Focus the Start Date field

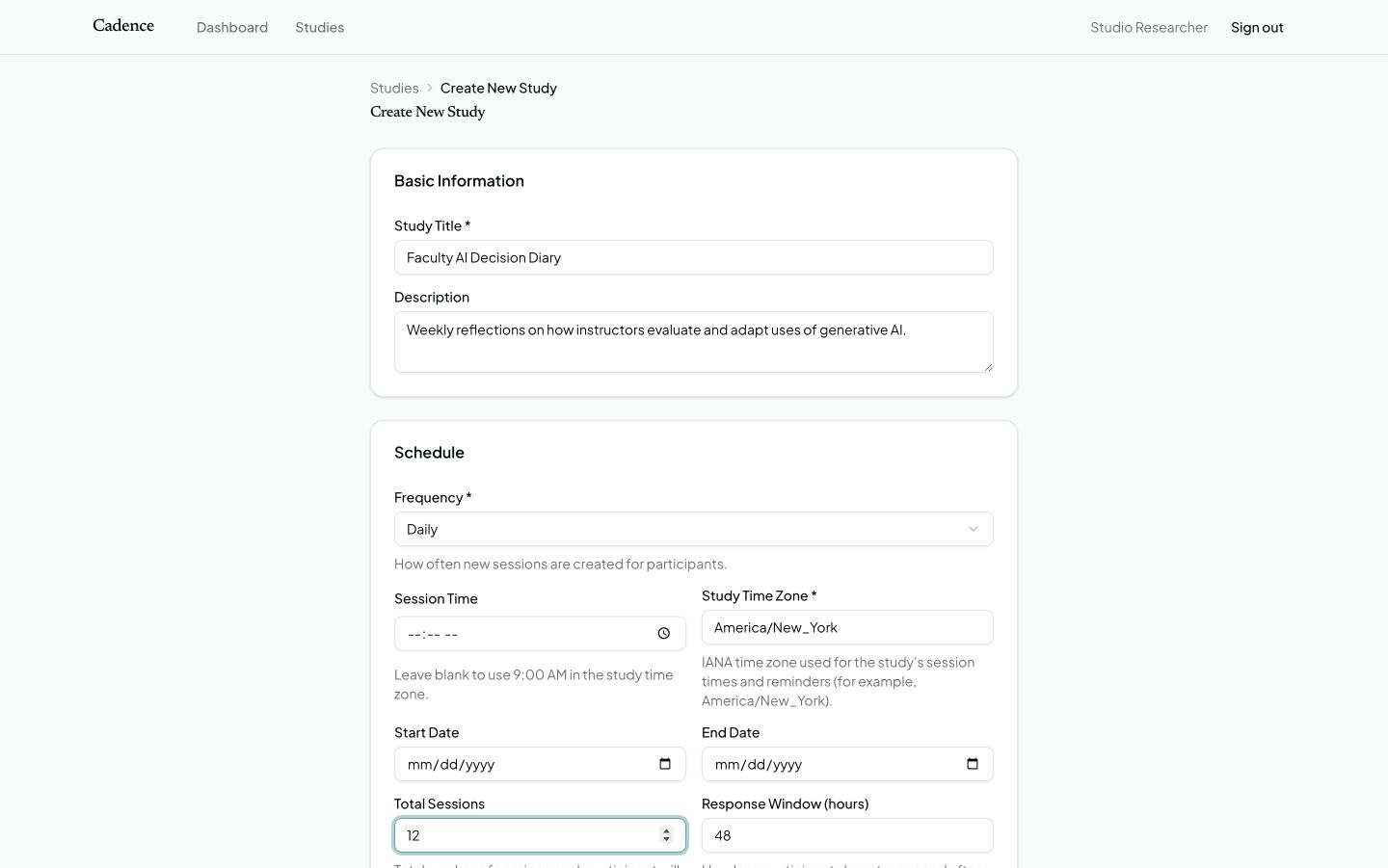[540, 764]
